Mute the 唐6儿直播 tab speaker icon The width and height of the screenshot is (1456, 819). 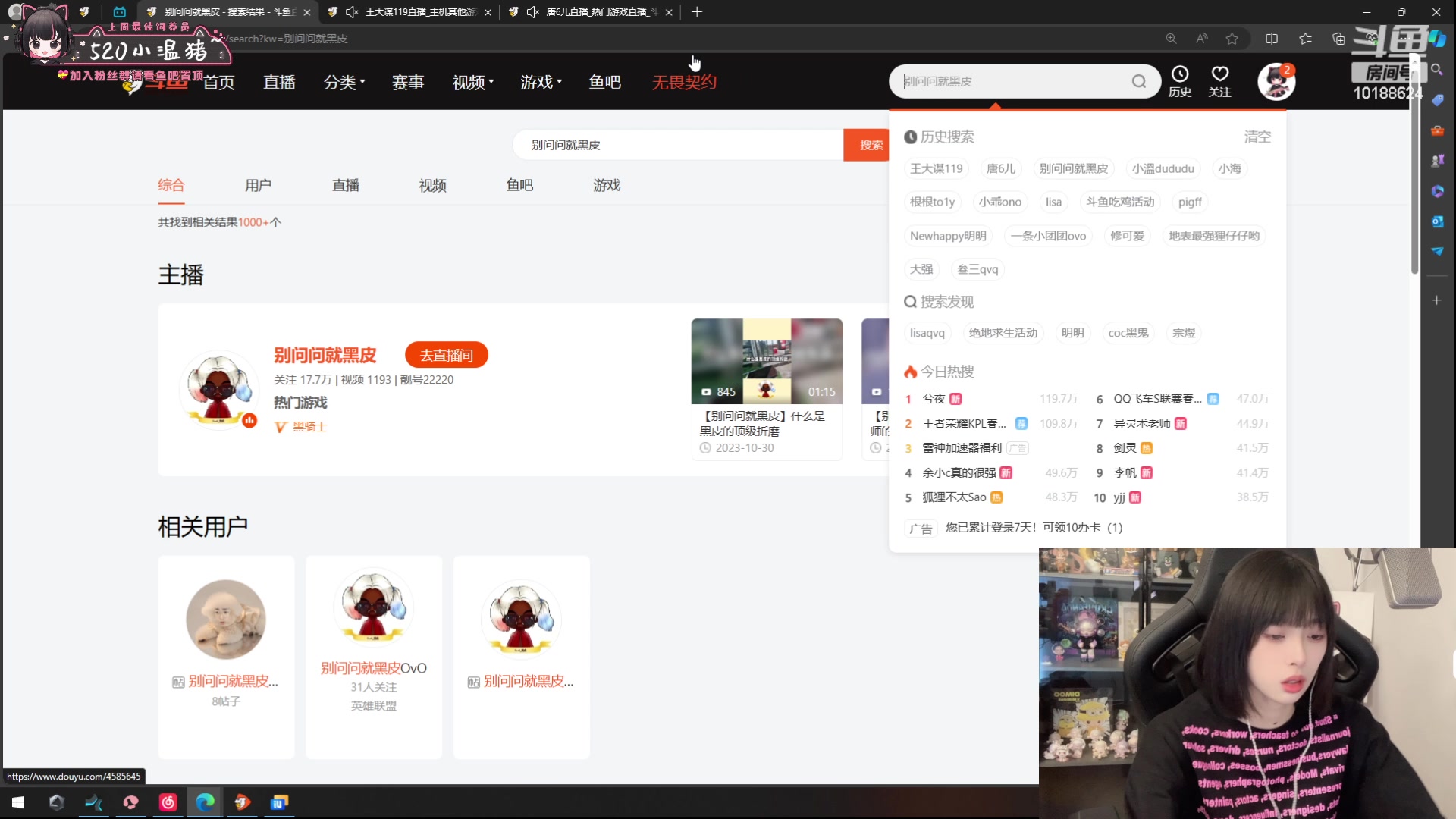(532, 12)
